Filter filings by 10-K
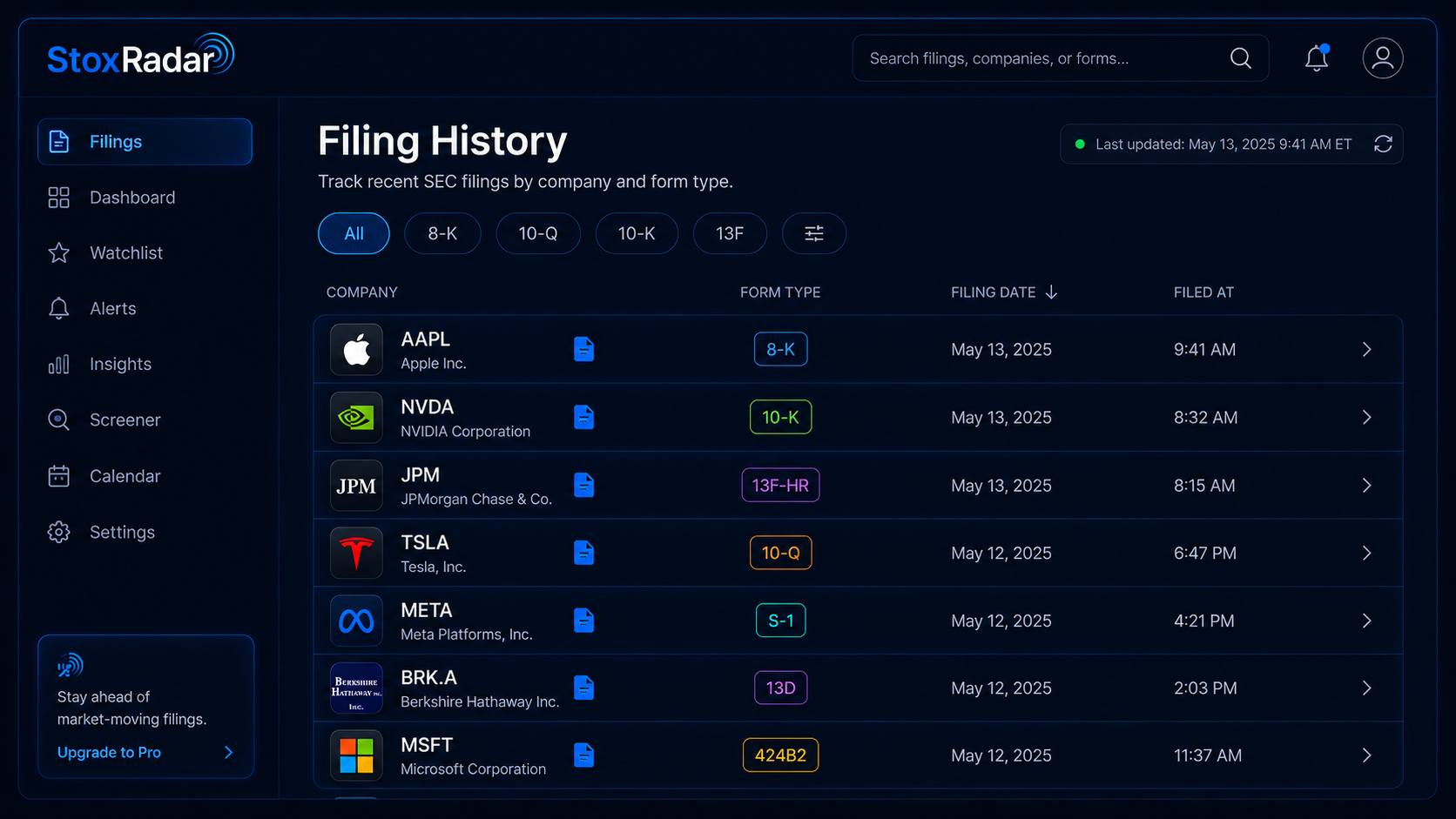The height and width of the screenshot is (819, 1456). pos(637,233)
